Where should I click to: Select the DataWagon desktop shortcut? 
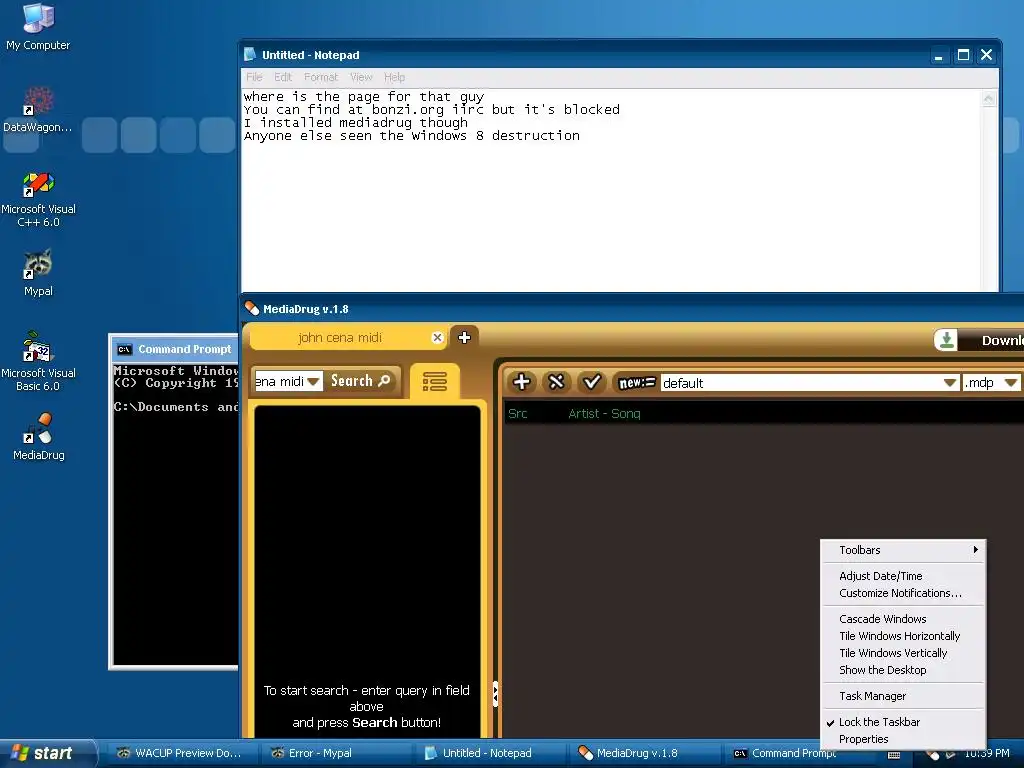(38, 110)
